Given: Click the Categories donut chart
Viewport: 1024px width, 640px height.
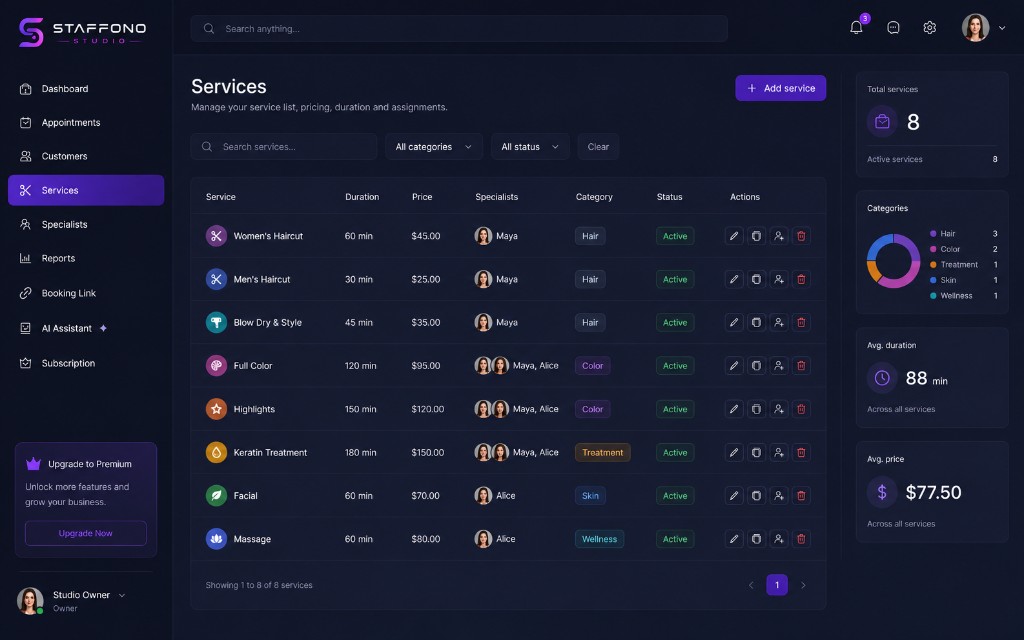Looking at the screenshot, I should [893, 261].
